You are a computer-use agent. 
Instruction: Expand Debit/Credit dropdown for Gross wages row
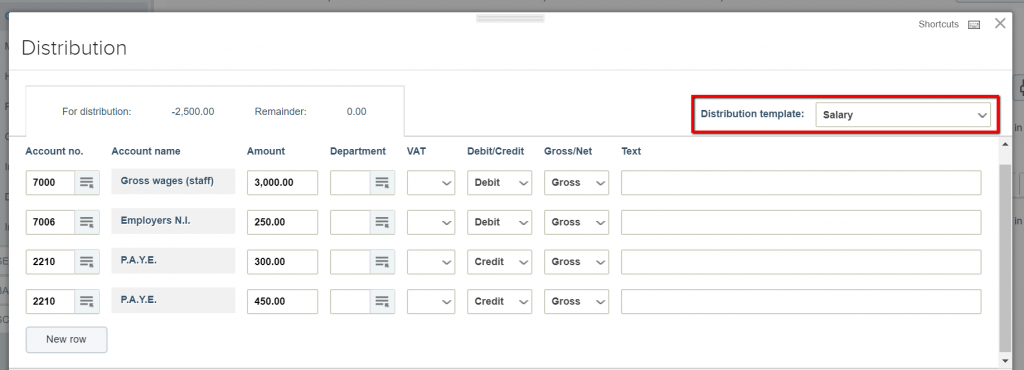click(x=500, y=183)
